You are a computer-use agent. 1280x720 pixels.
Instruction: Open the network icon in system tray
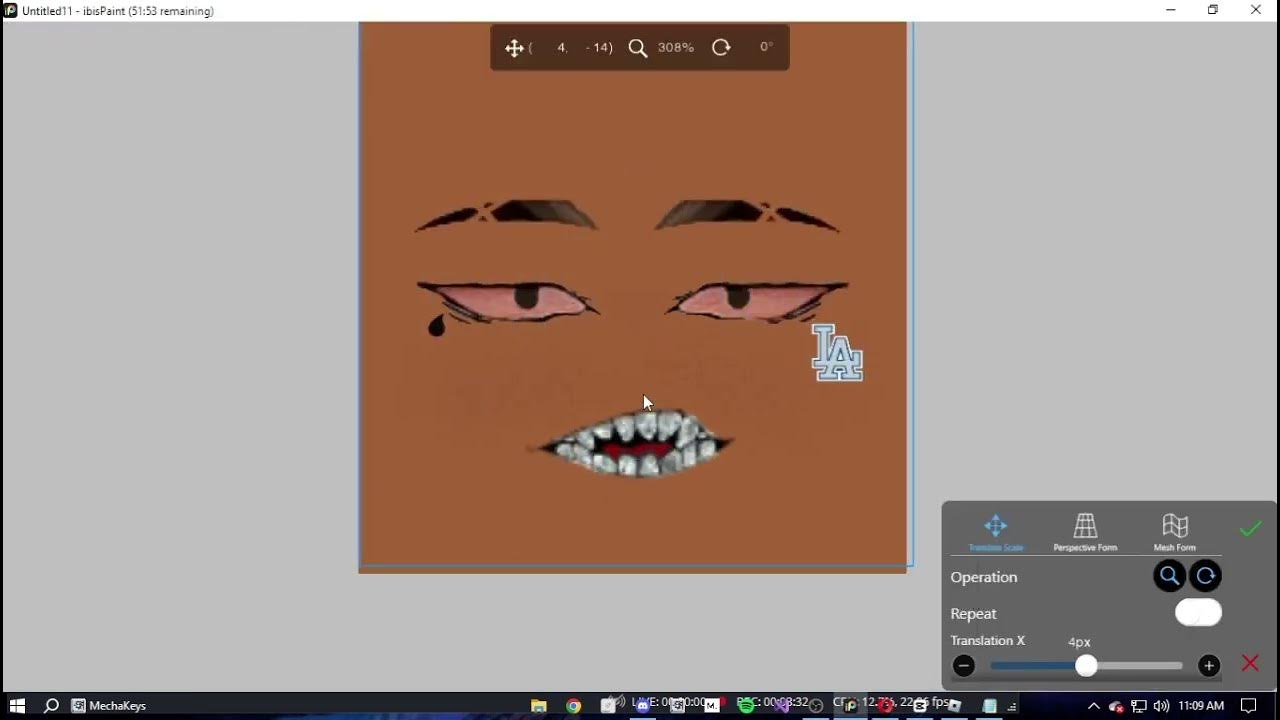pyautogui.click(x=1139, y=705)
